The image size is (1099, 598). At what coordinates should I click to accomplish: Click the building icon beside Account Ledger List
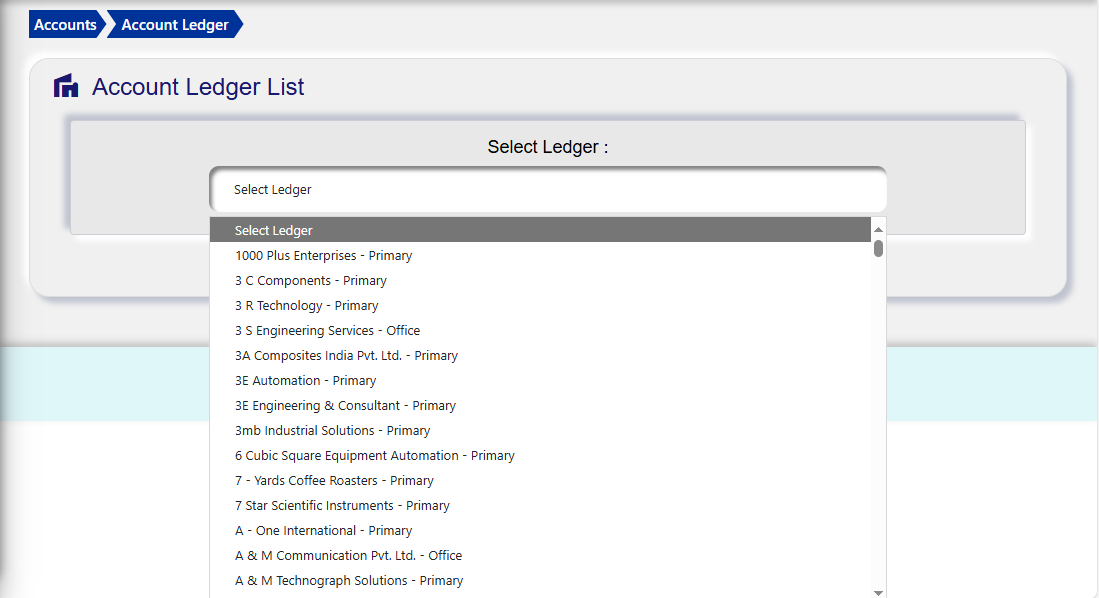tap(66, 86)
